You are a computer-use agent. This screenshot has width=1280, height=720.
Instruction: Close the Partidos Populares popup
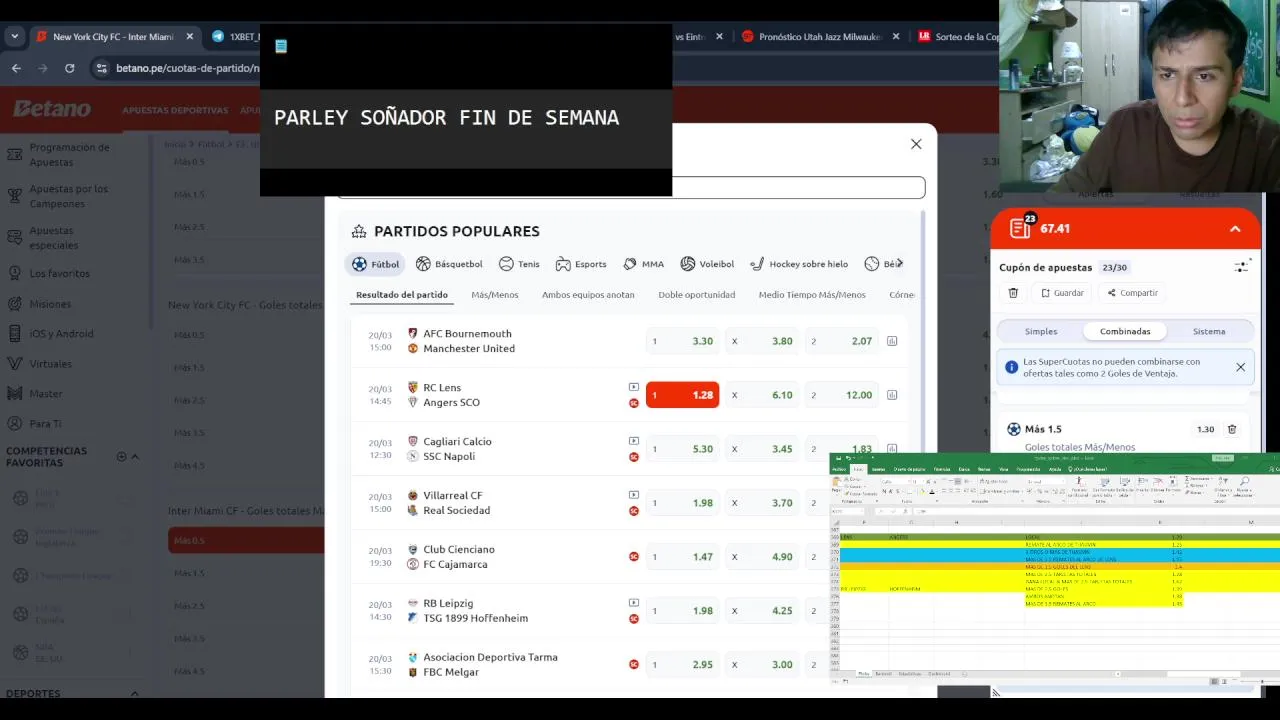click(916, 144)
